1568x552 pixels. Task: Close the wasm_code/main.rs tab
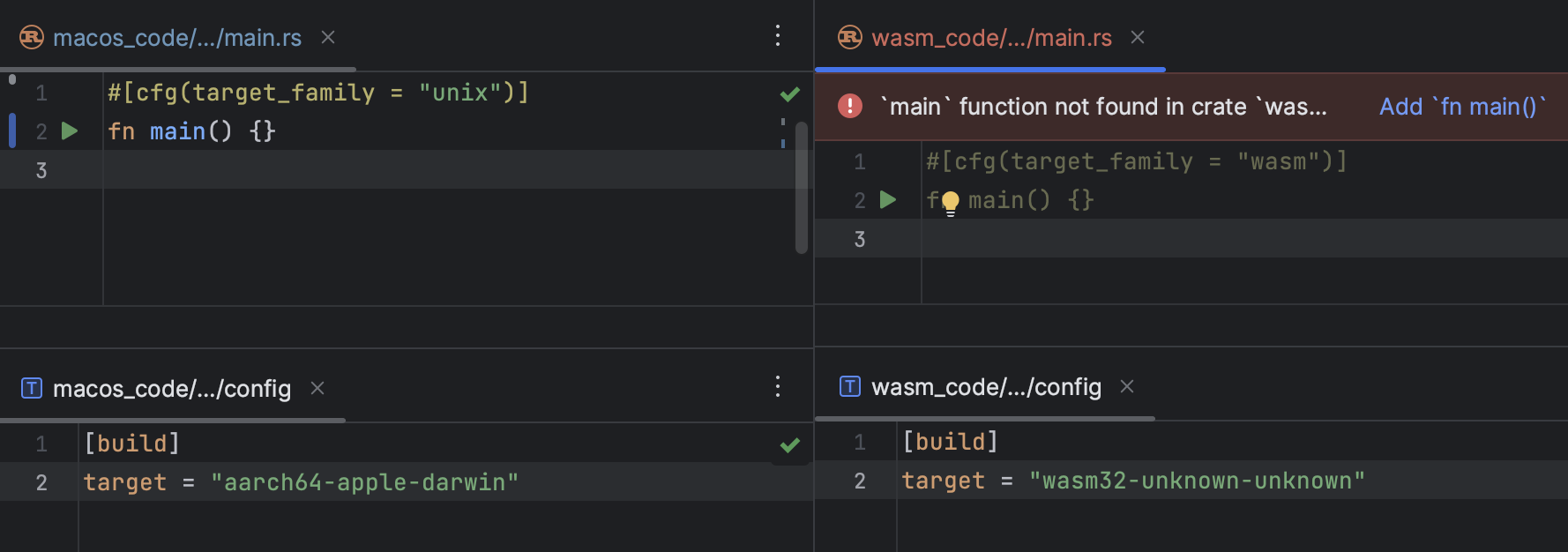pos(1137,37)
